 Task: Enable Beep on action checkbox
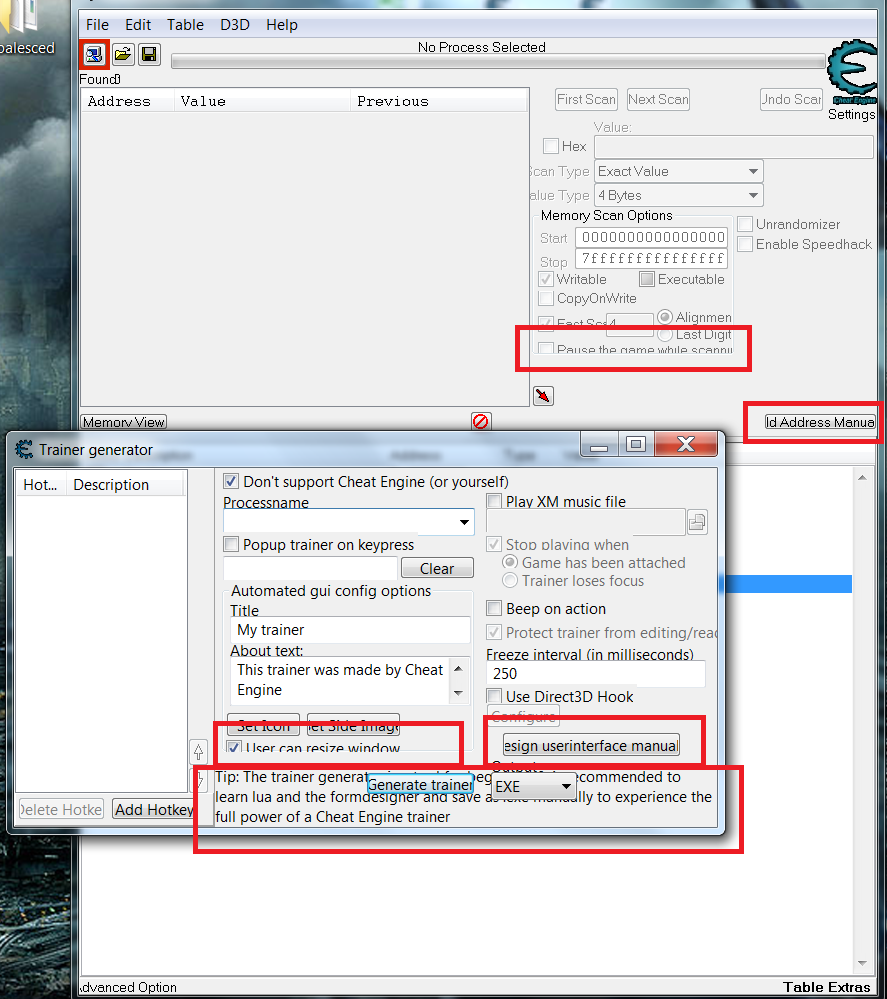pyautogui.click(x=494, y=608)
